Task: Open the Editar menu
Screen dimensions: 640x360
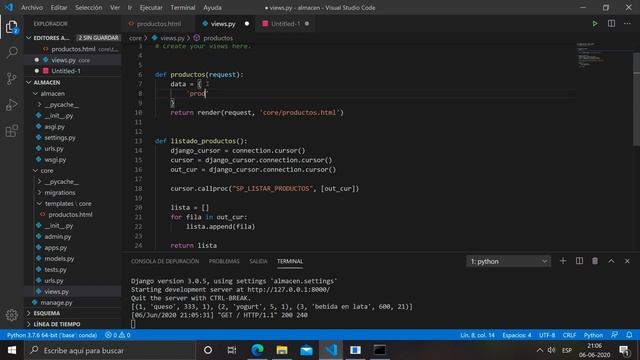Action: (59, 7)
